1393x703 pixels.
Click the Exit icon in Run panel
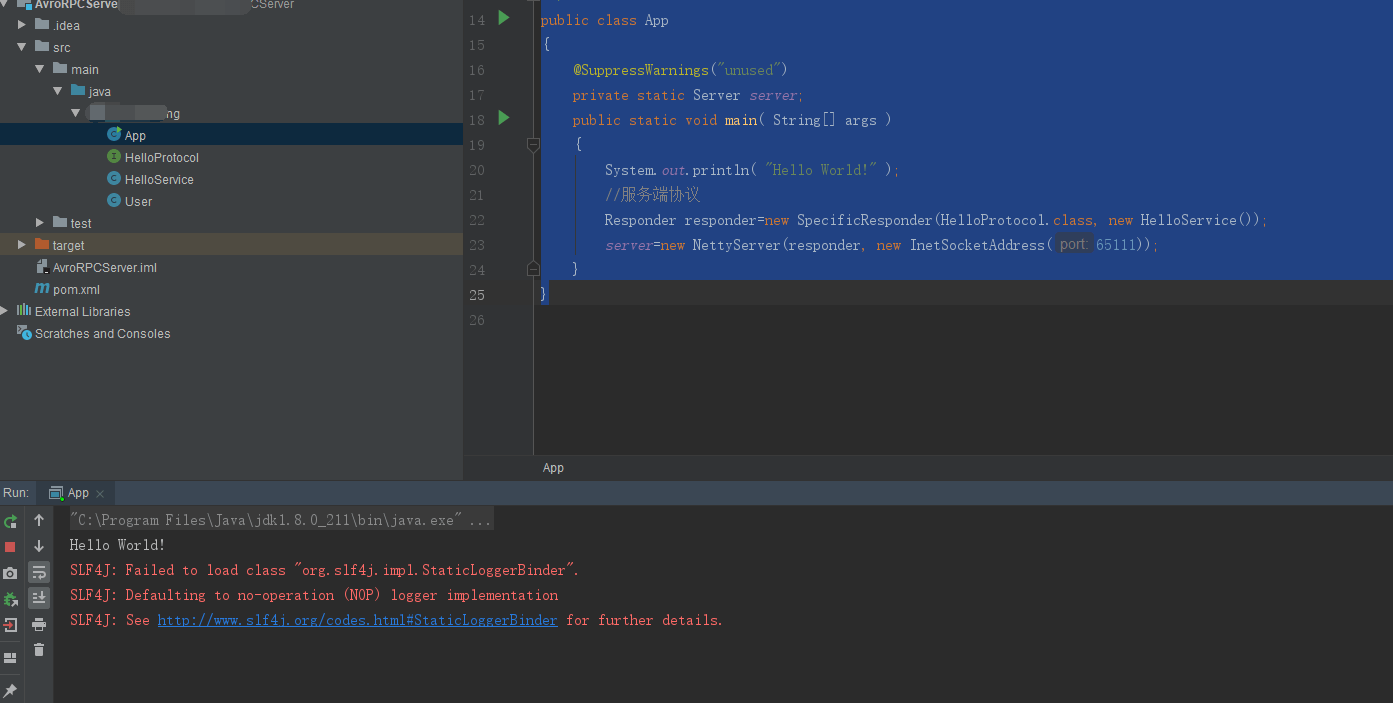click(x=10, y=625)
